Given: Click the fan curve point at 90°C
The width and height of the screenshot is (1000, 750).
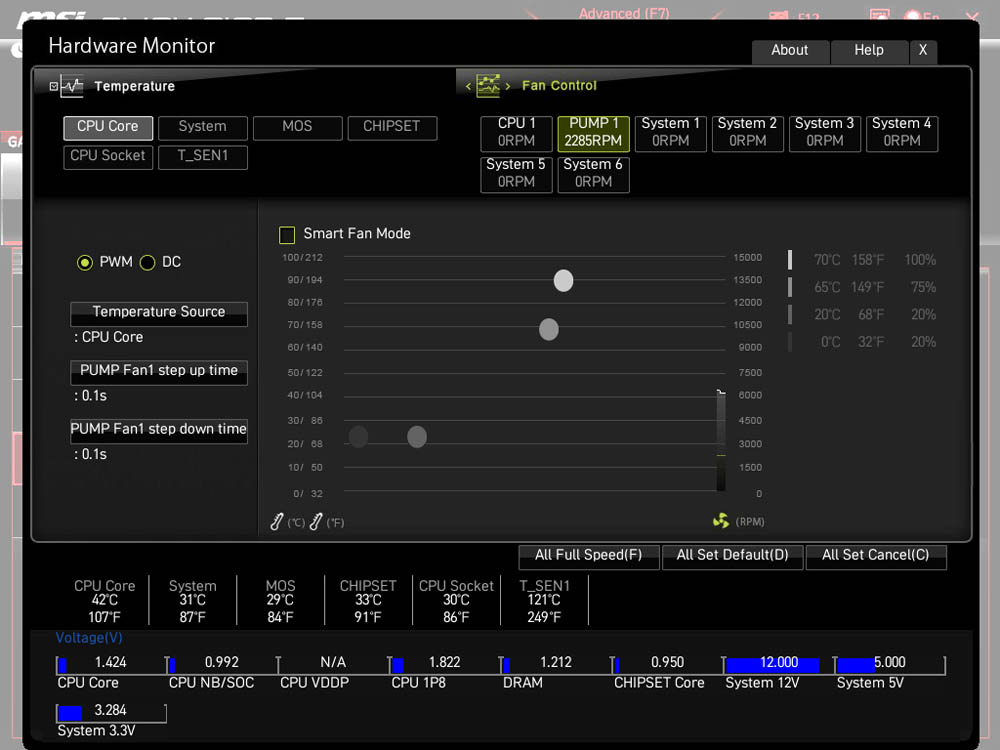Looking at the screenshot, I should (563, 281).
